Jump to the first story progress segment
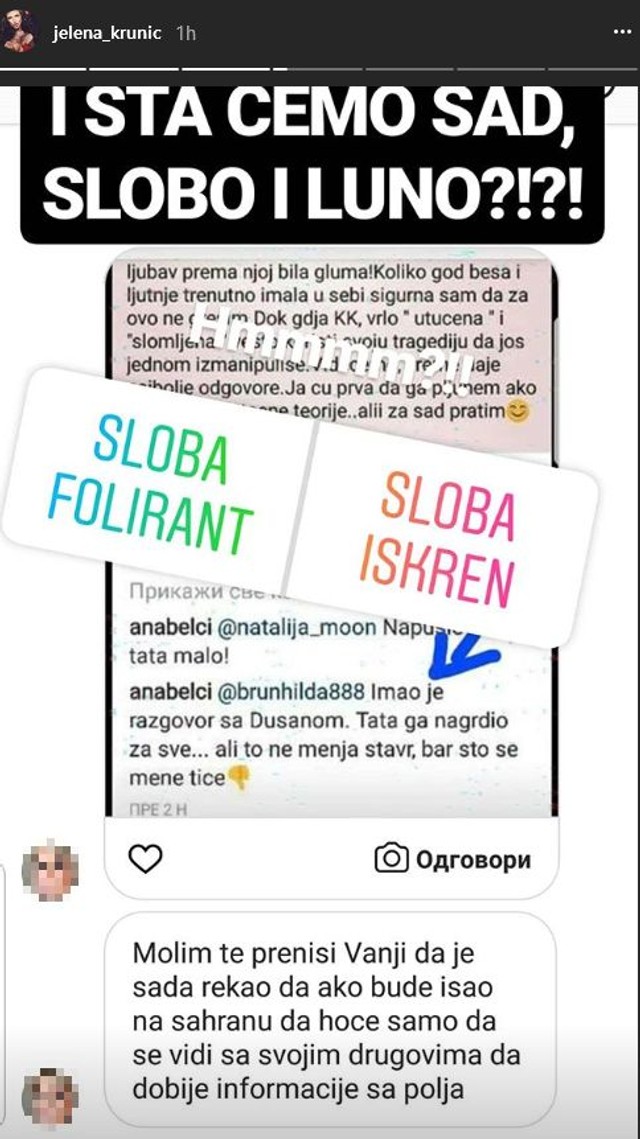Viewport: 640px width, 1139px height. pyautogui.click(x=44, y=68)
